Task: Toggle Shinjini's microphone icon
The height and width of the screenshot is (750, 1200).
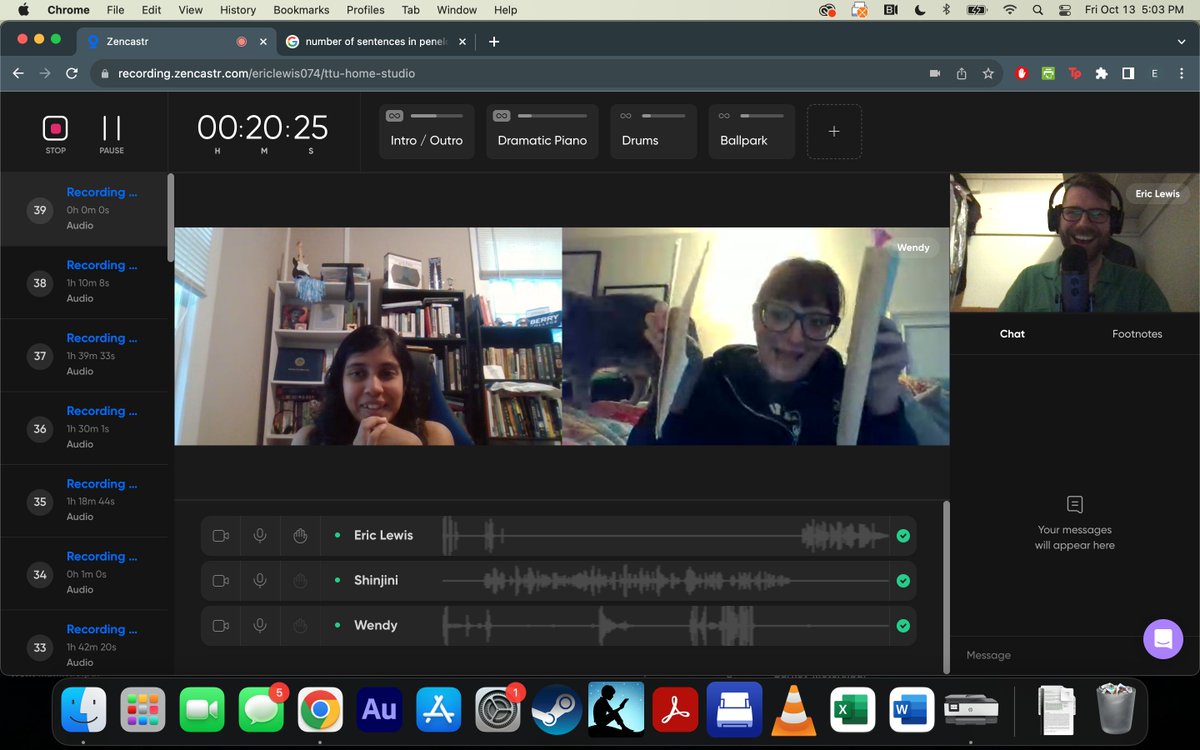Action: [x=260, y=580]
